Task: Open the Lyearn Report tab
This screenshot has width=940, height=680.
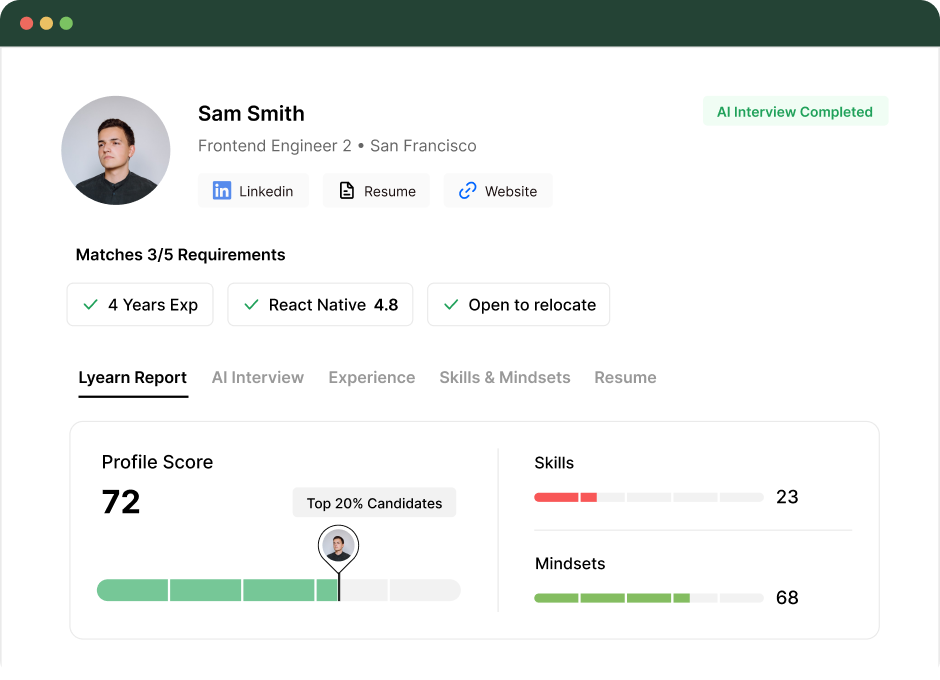Action: [x=132, y=378]
